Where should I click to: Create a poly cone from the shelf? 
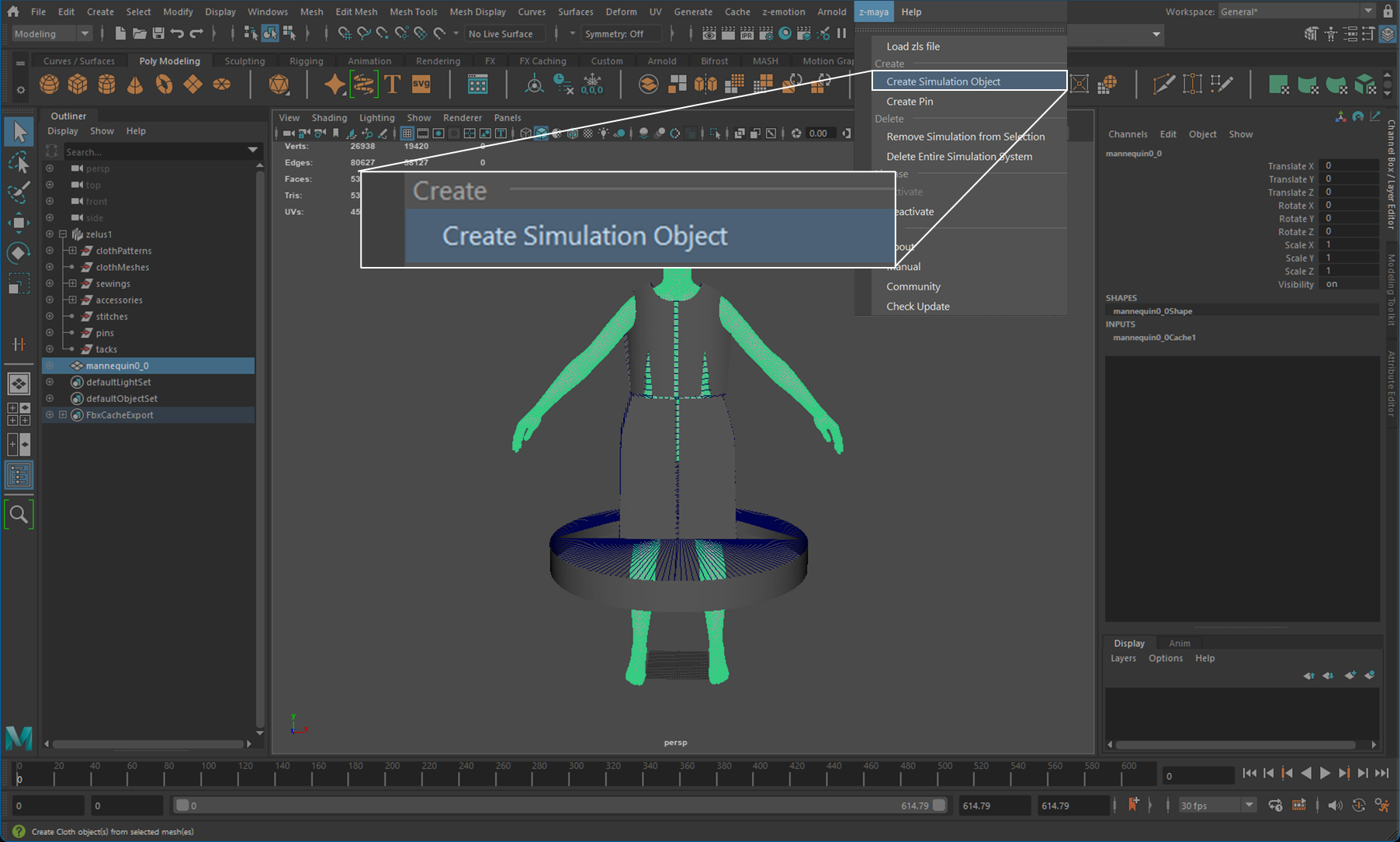(135, 84)
